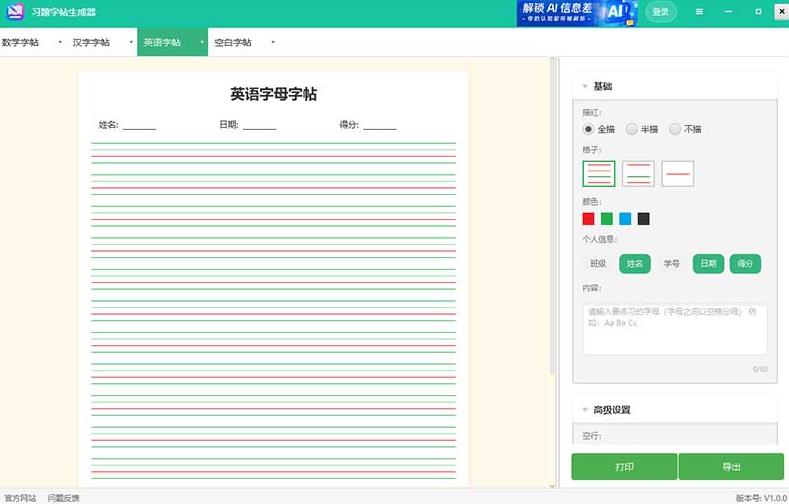The height and width of the screenshot is (504, 789).
Task: Pick the blue color swatch
Action: coord(625,219)
